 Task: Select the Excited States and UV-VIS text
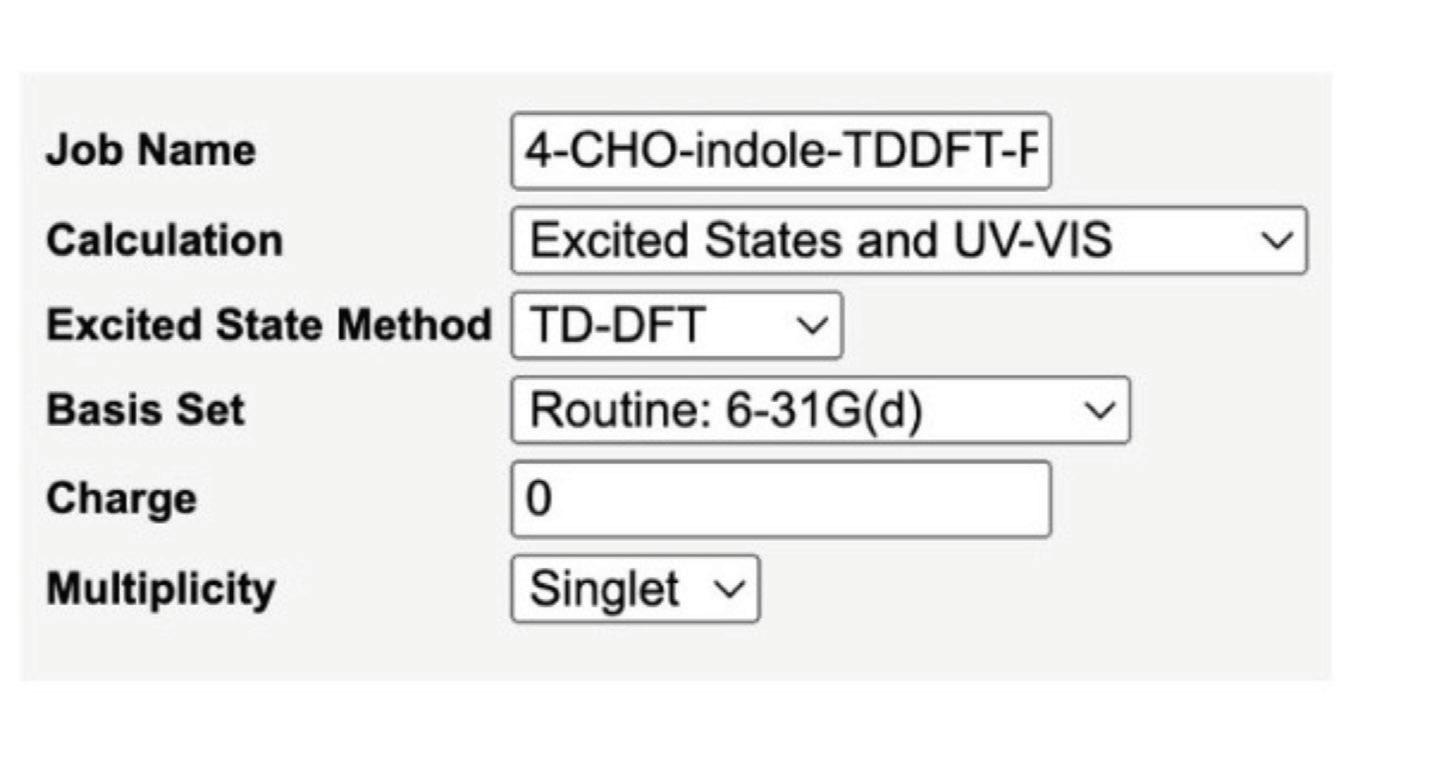[820, 241]
